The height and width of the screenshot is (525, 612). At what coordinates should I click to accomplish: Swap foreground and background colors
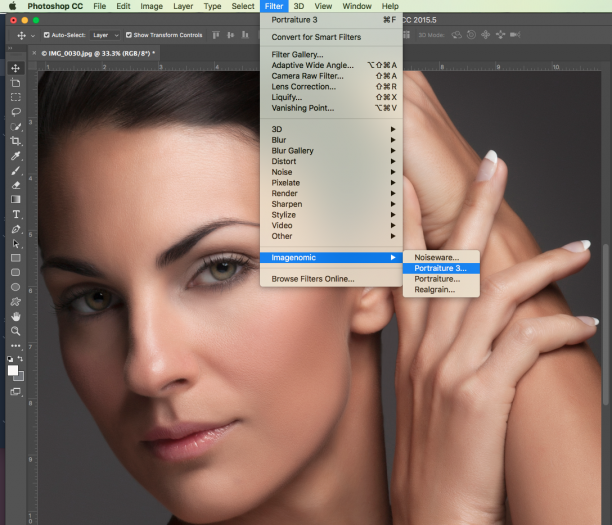[x=20, y=358]
